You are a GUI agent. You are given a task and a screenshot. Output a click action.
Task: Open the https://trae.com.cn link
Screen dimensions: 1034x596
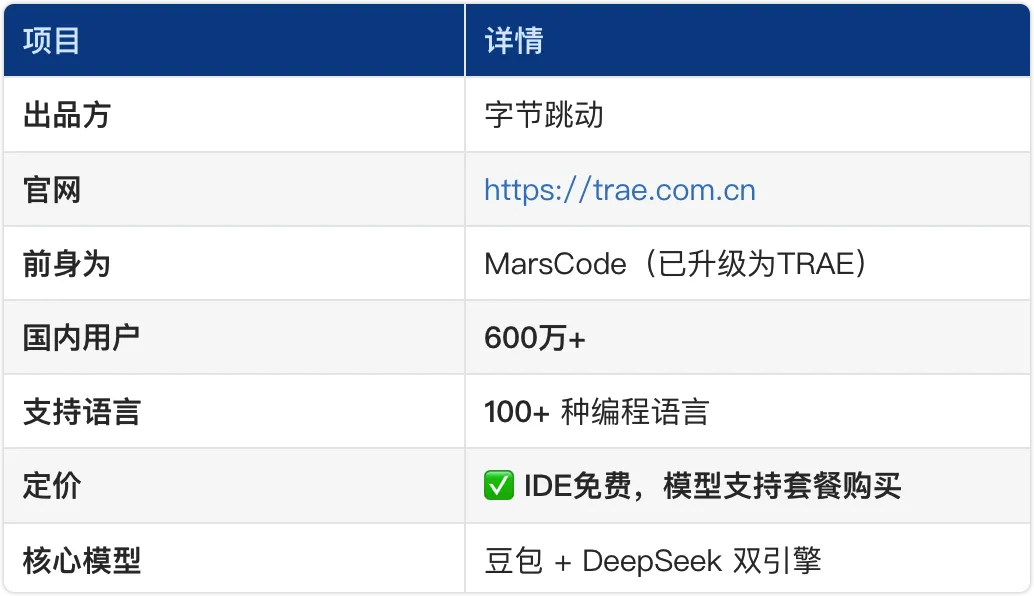click(619, 190)
